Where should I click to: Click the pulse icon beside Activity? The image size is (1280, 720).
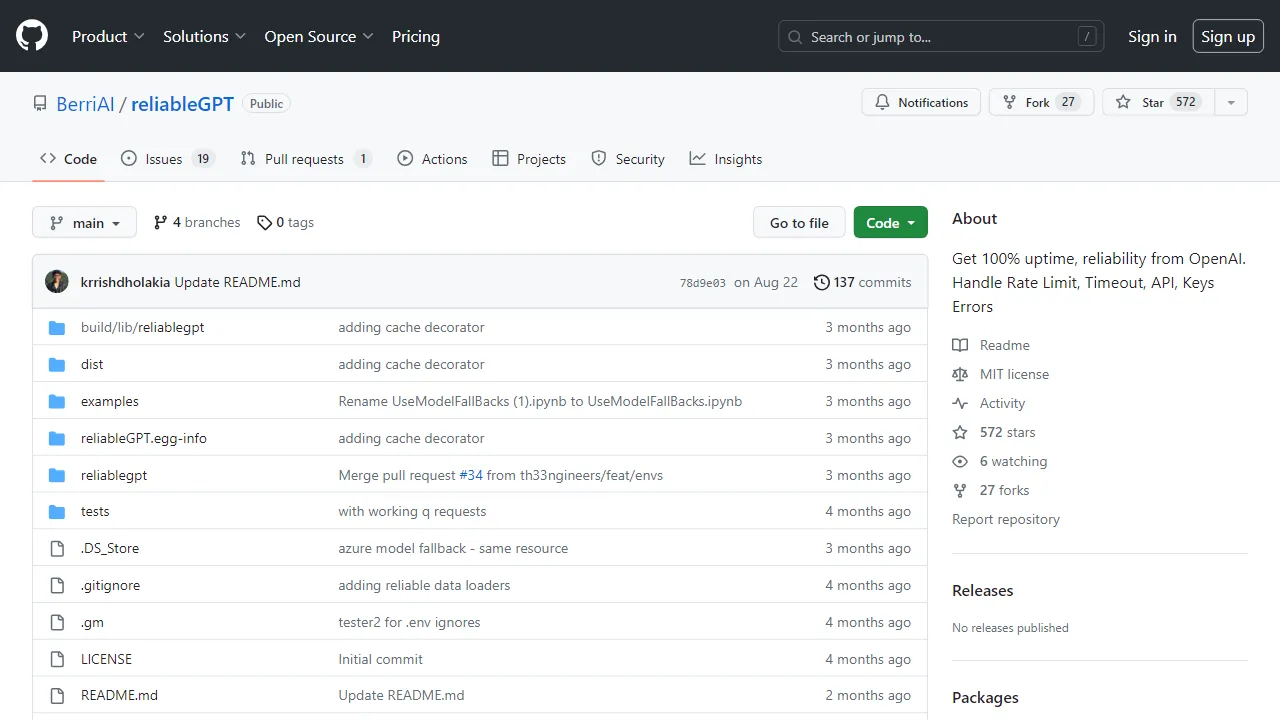point(960,403)
